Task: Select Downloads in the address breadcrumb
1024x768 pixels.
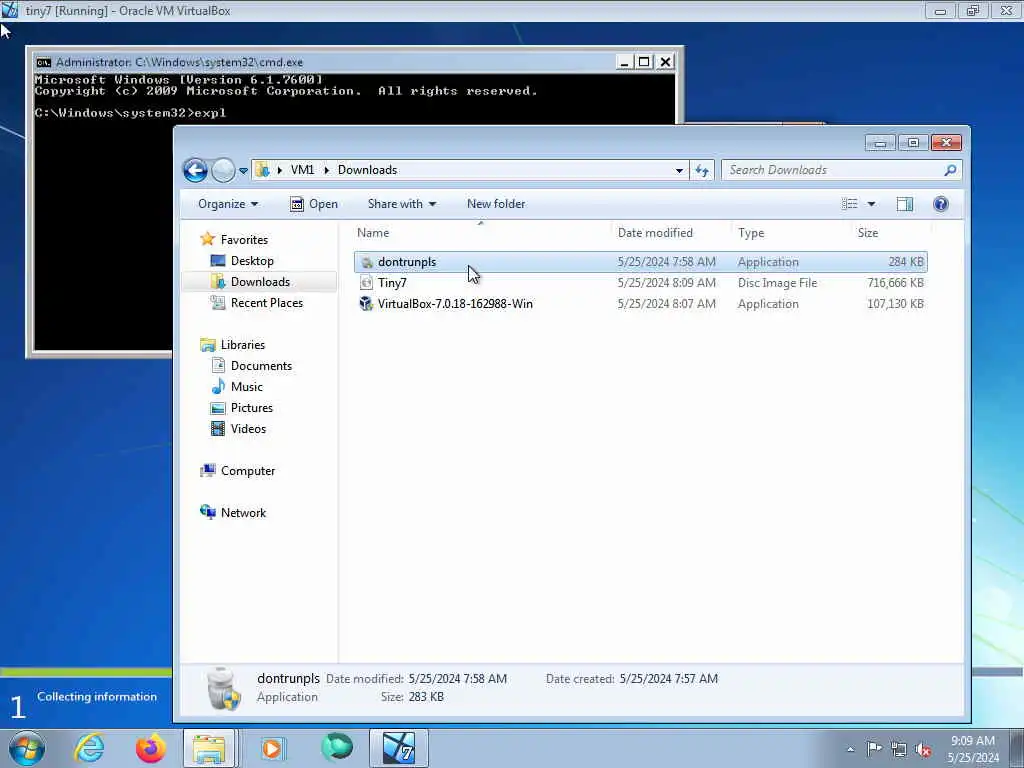Action: pyautogui.click(x=367, y=170)
